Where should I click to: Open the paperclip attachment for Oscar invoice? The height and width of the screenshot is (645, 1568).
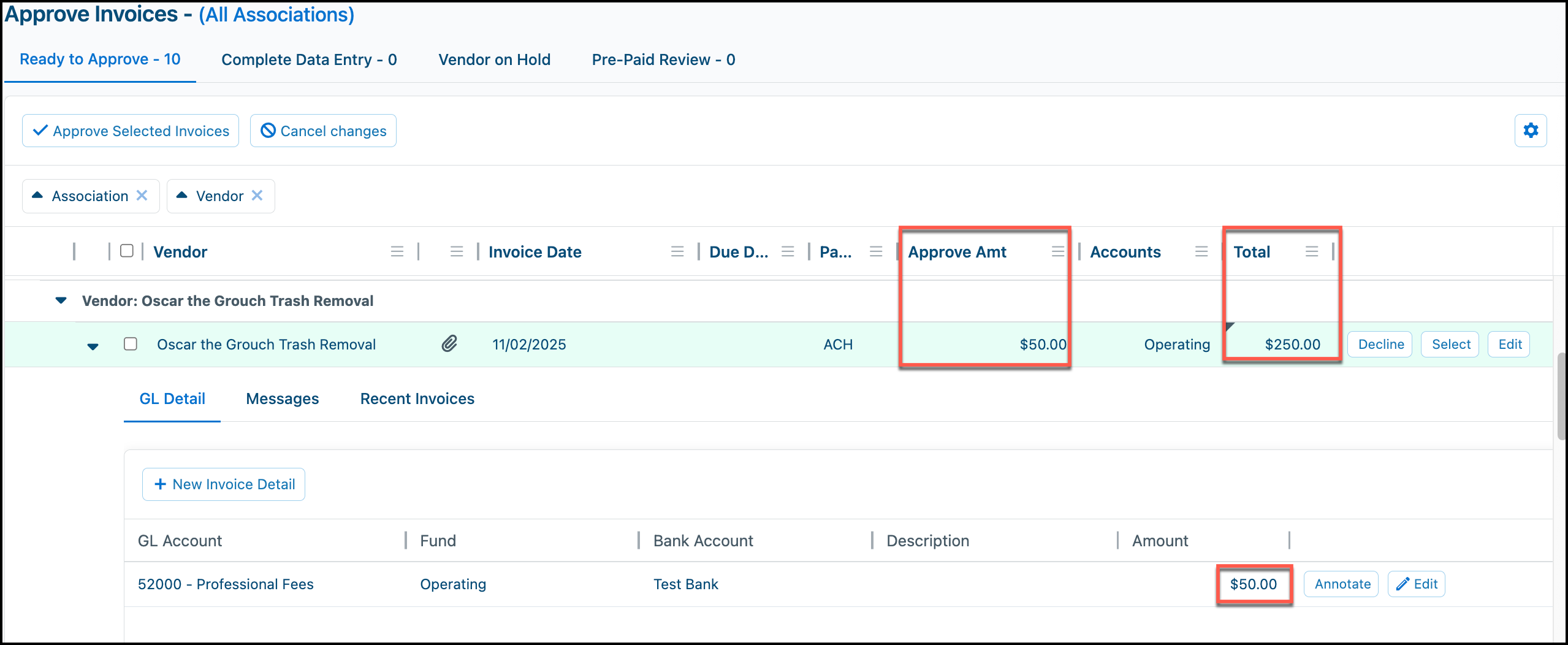pos(450,344)
